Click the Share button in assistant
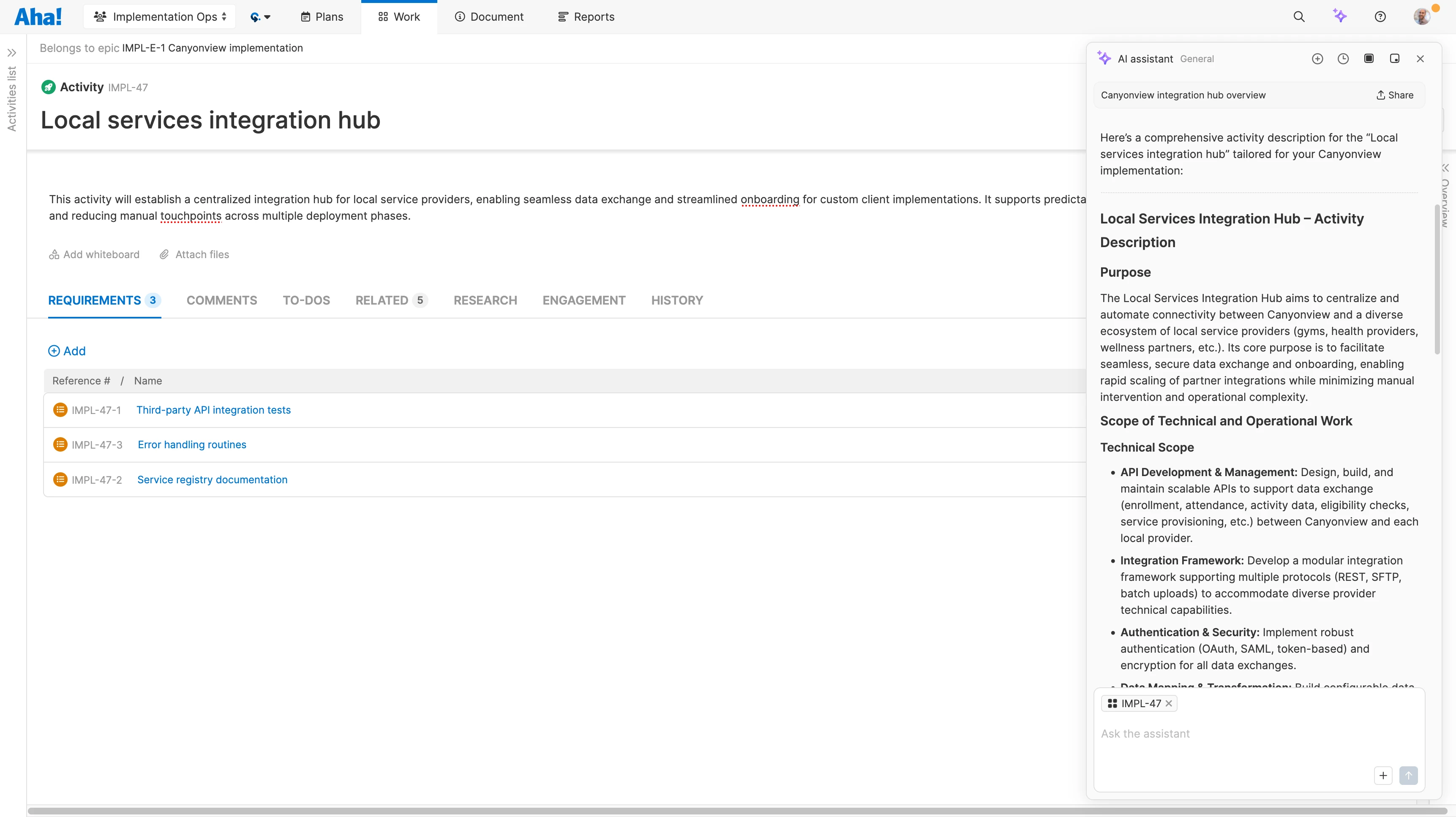1456x817 pixels. pyautogui.click(x=1394, y=95)
